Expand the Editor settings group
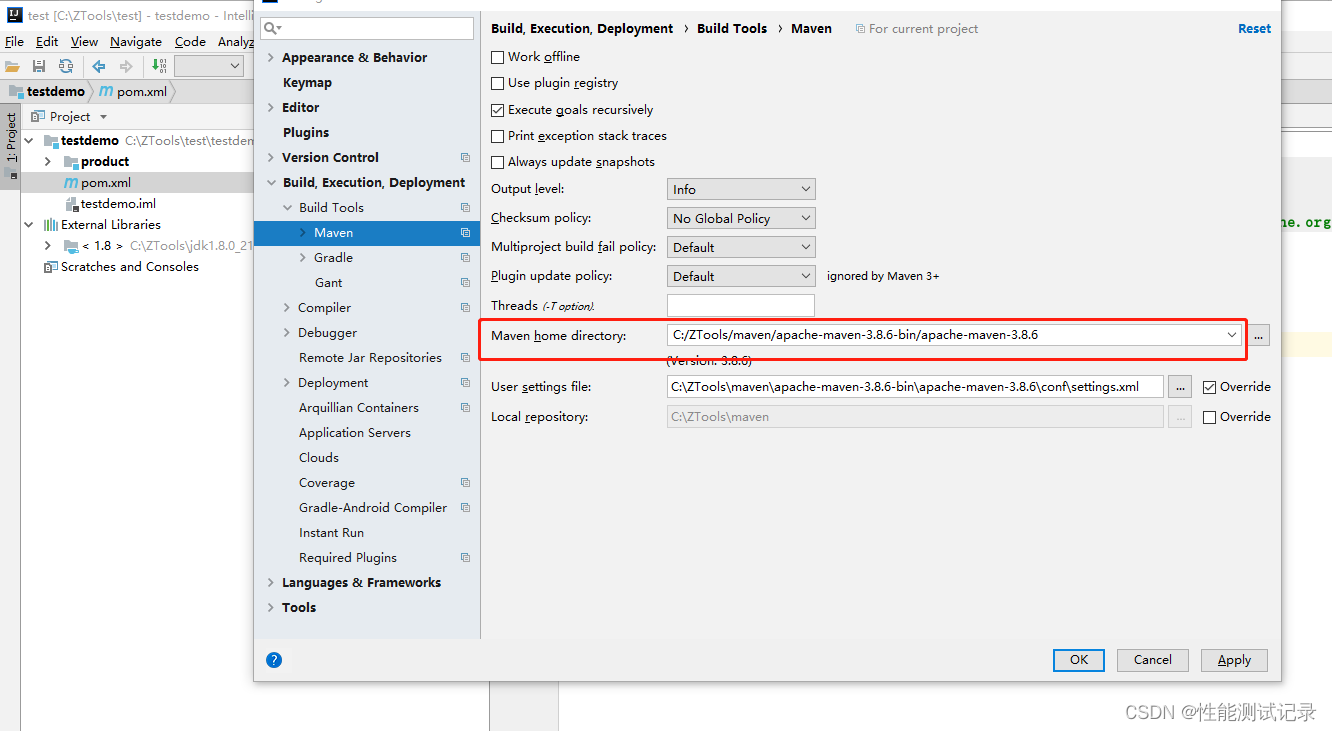This screenshot has height=731, width=1332. (x=271, y=108)
